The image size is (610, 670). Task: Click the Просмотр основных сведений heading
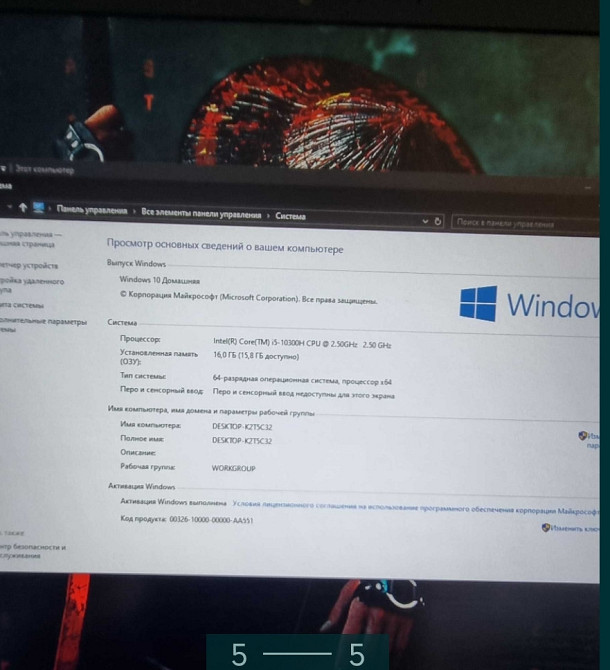pos(225,246)
